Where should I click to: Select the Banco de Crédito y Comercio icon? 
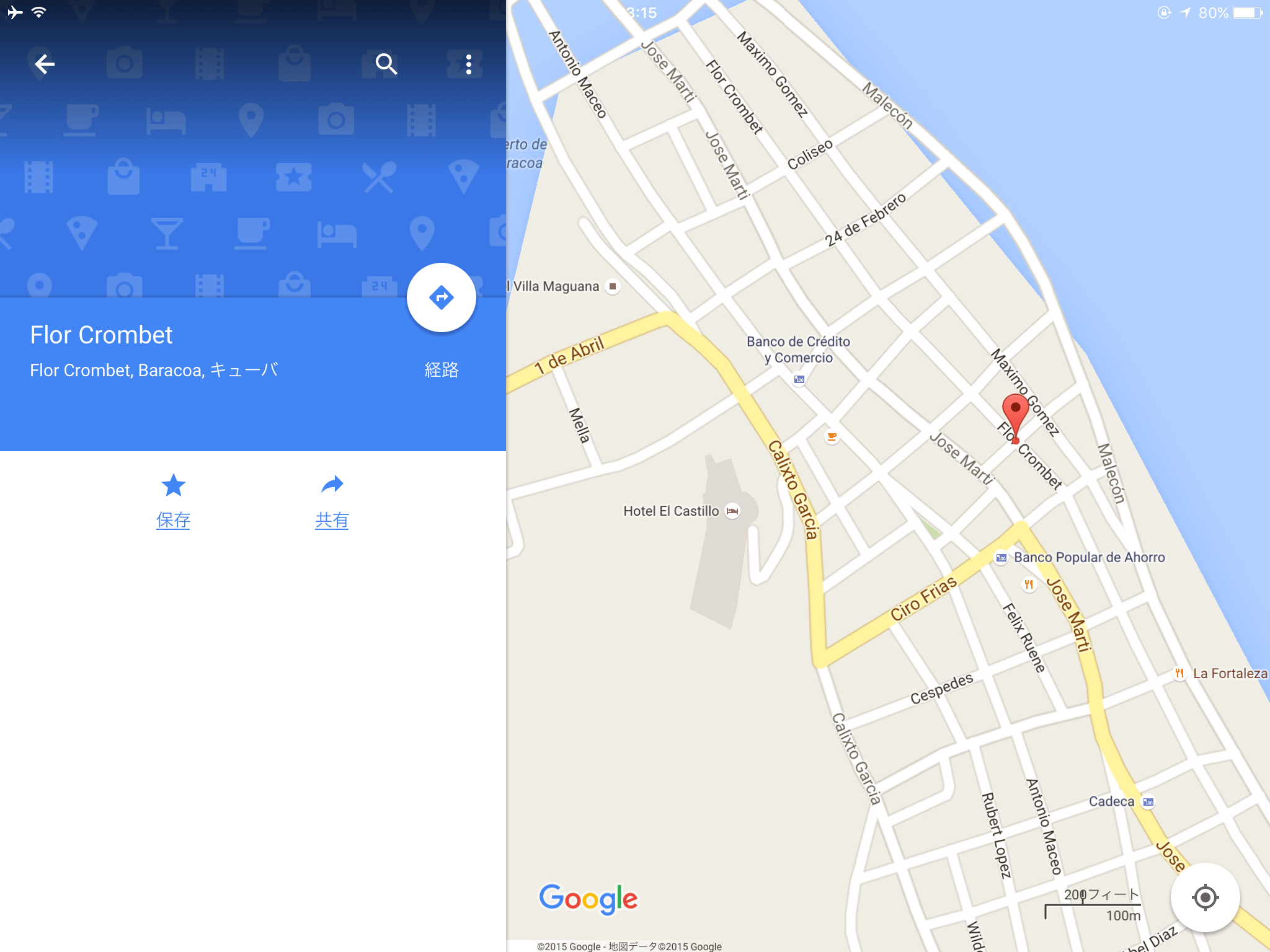point(799,379)
